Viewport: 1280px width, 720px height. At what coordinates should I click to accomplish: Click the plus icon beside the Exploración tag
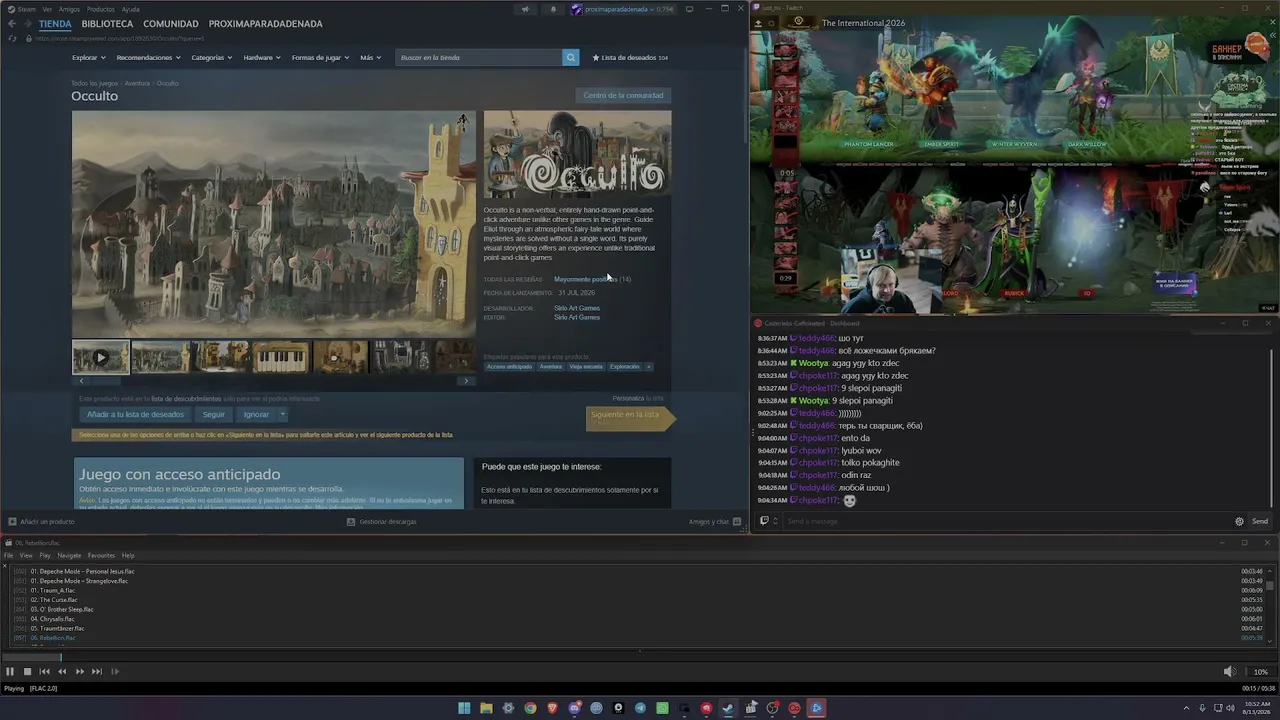pos(649,367)
